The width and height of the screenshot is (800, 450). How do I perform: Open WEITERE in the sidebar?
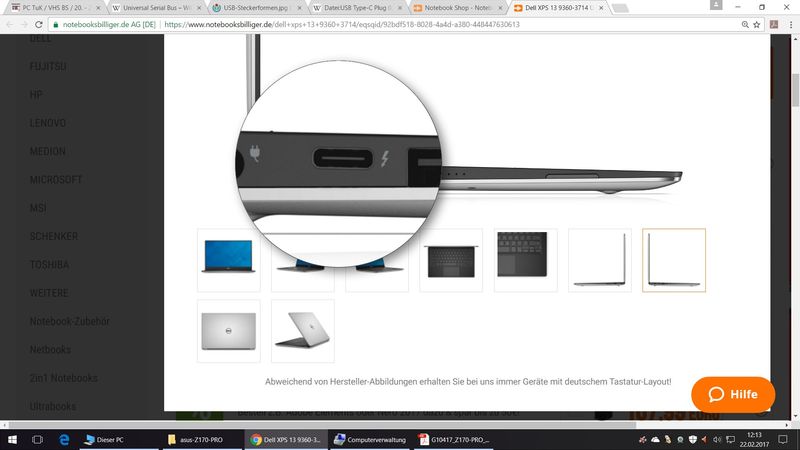pos(48,293)
